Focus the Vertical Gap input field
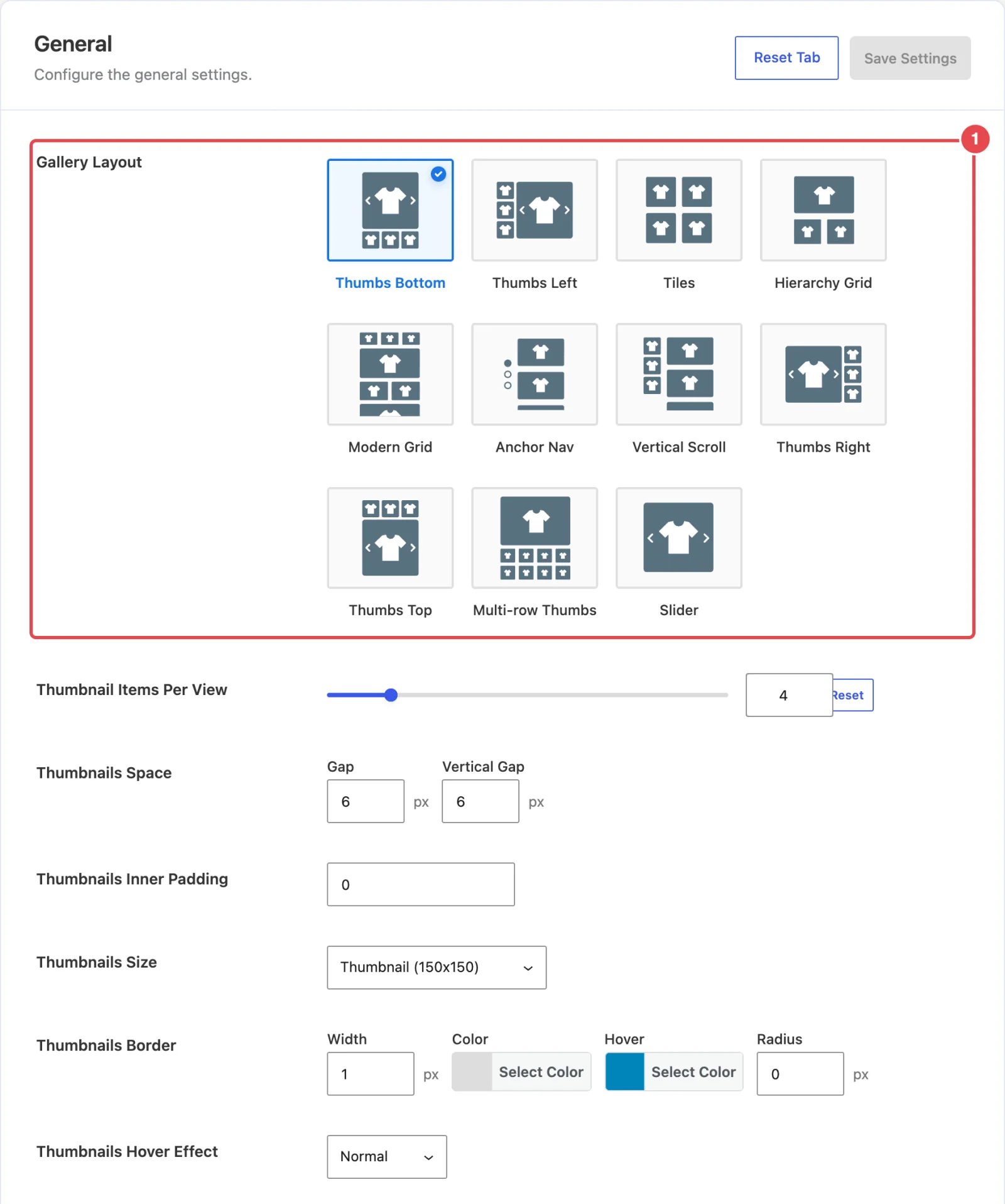This screenshot has height=1204, width=1005. tap(481, 801)
